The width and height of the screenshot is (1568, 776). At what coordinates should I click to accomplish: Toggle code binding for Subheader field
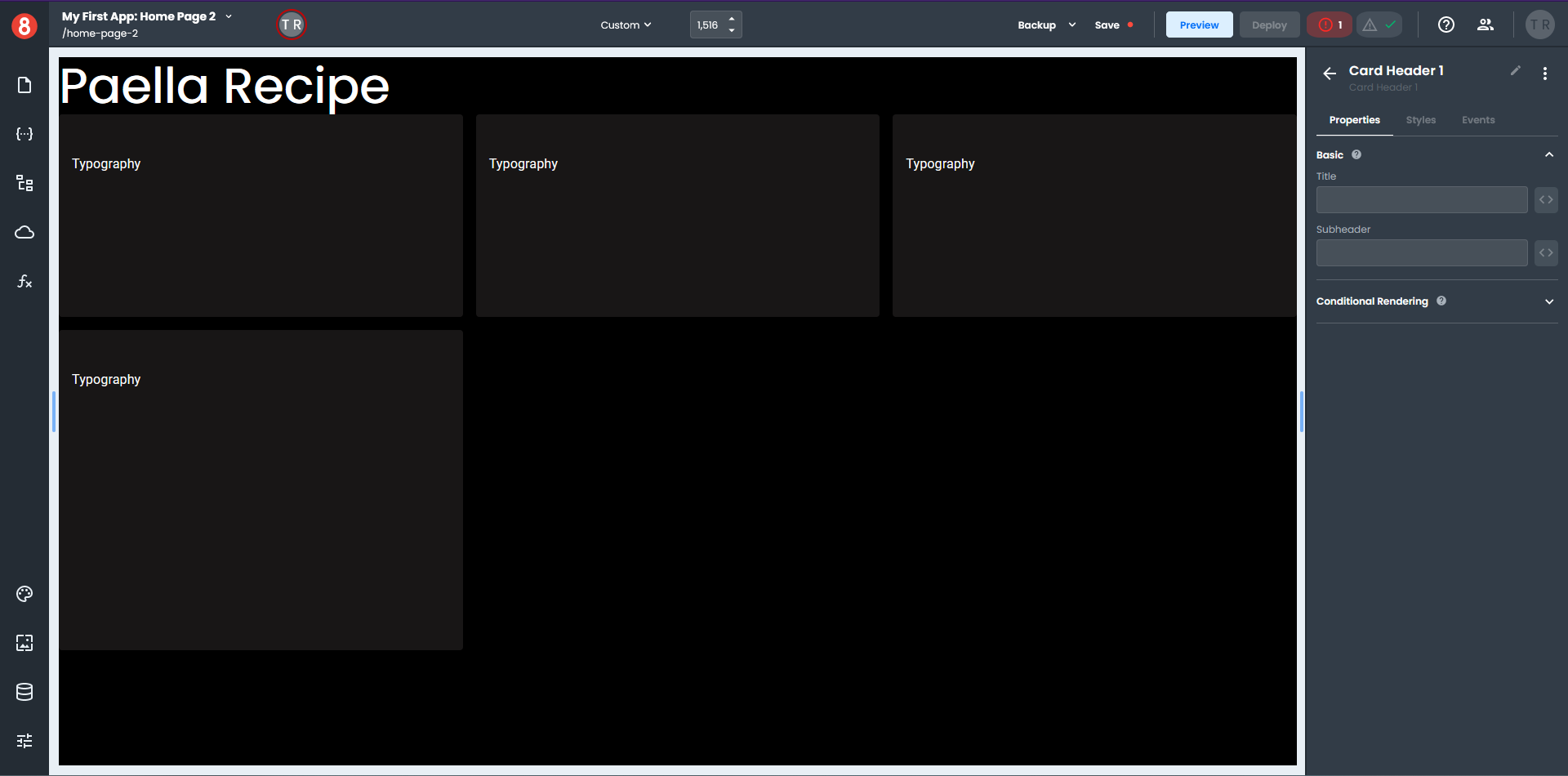(1545, 253)
